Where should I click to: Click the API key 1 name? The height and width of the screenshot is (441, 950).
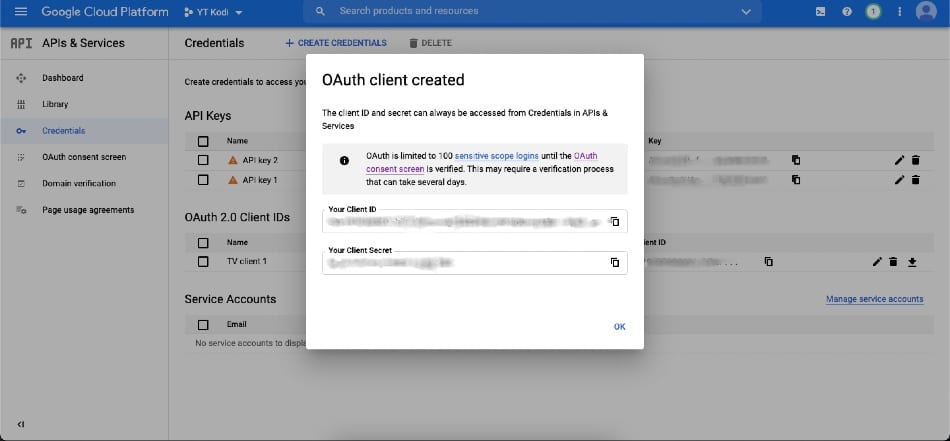(260, 180)
